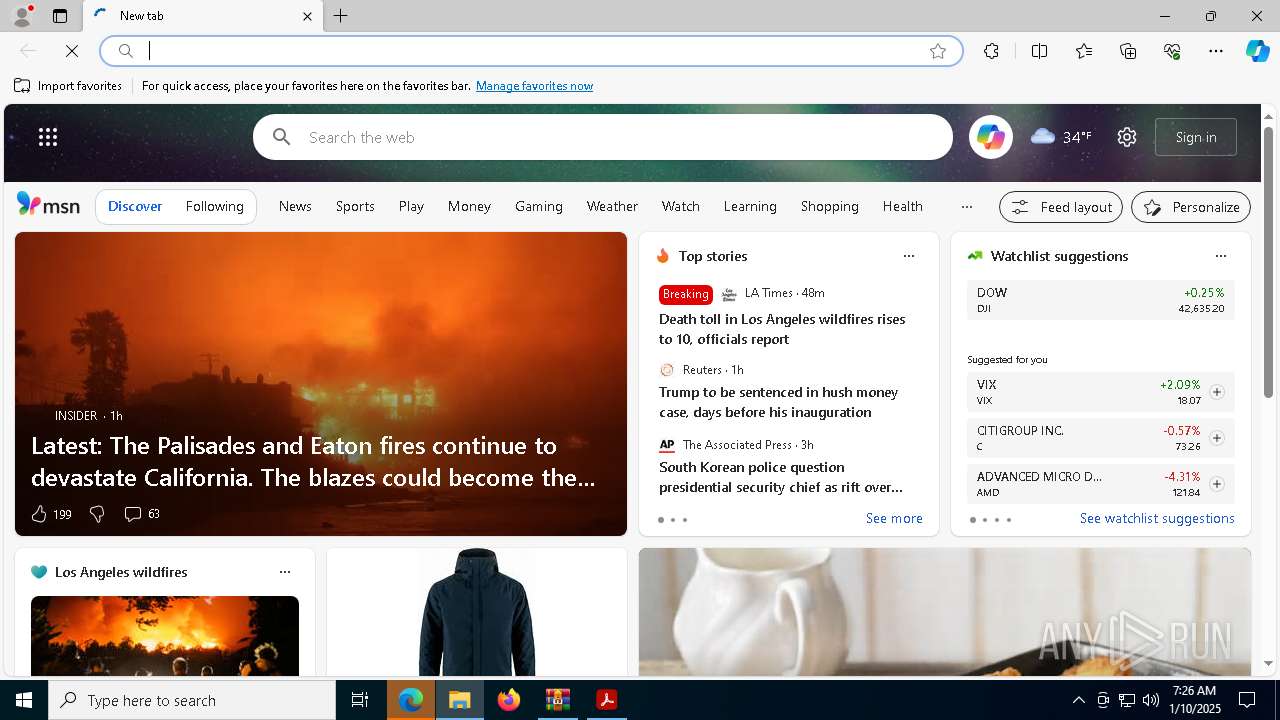Open Top stories more options menu
1280x720 pixels.
(x=909, y=256)
